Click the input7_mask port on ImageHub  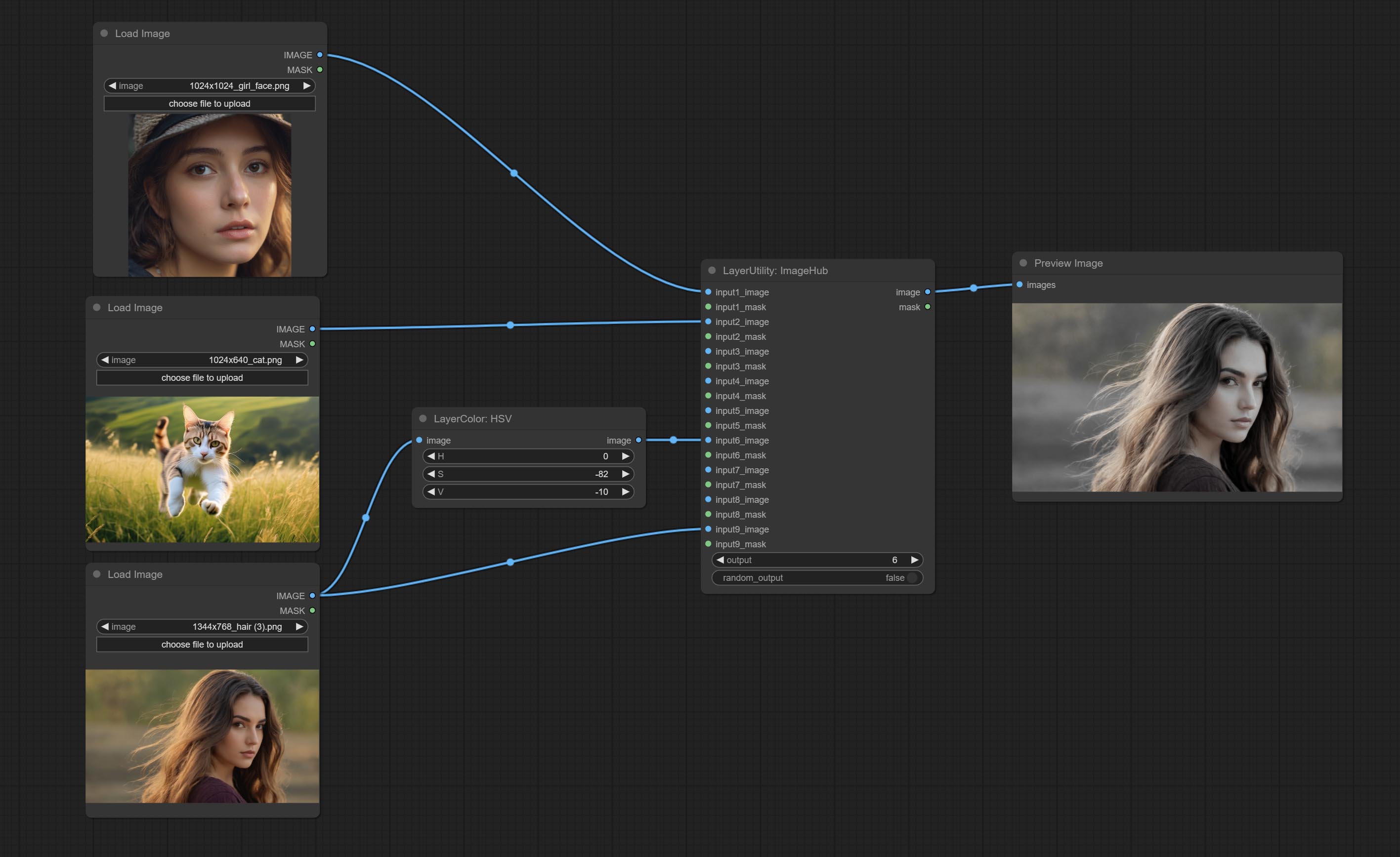click(708, 485)
